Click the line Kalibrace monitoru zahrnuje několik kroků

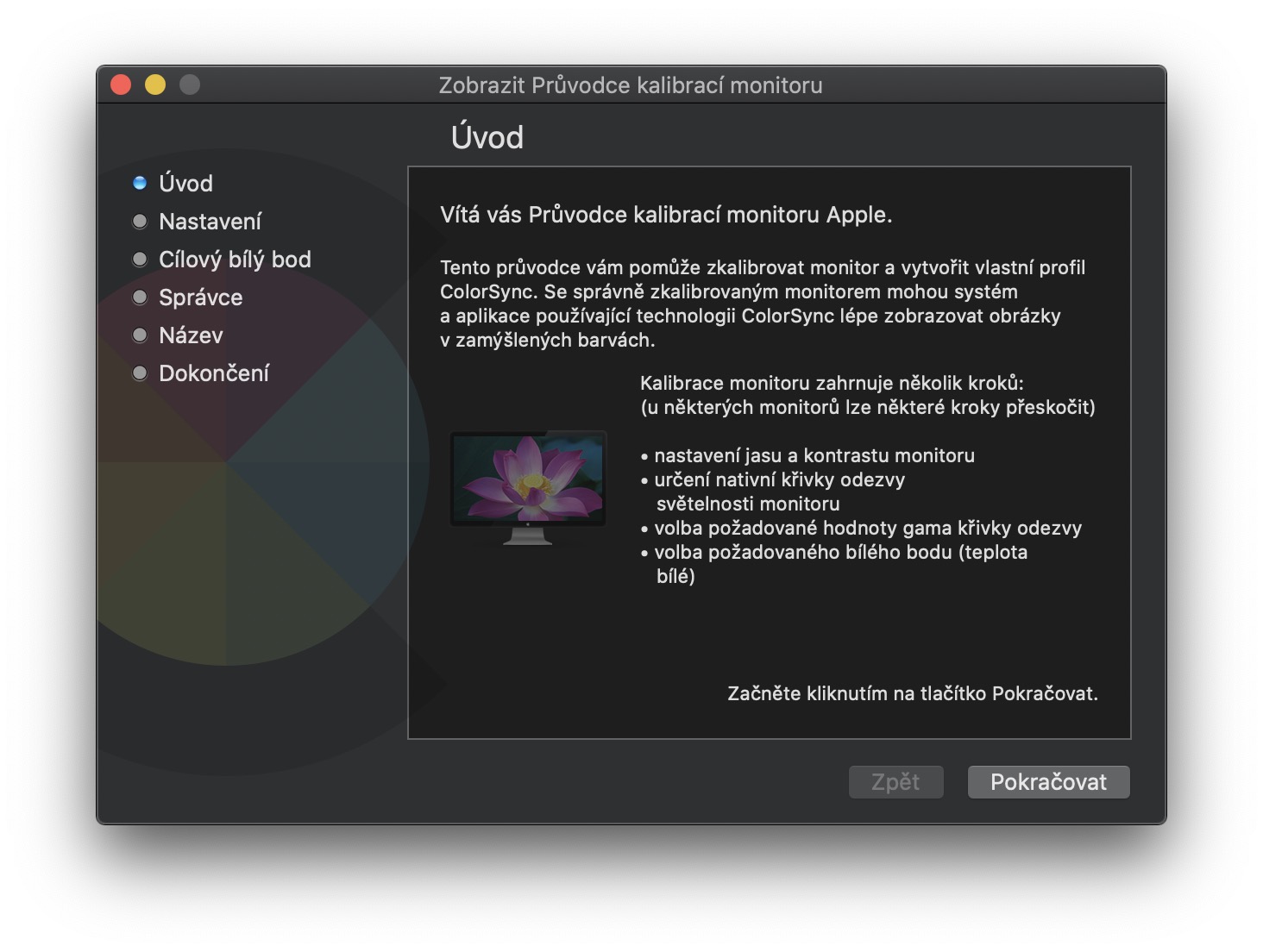[x=832, y=383]
